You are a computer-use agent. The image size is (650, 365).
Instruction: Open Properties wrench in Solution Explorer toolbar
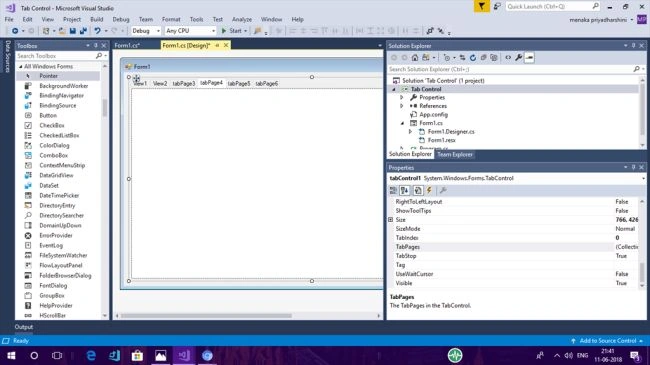(519, 58)
